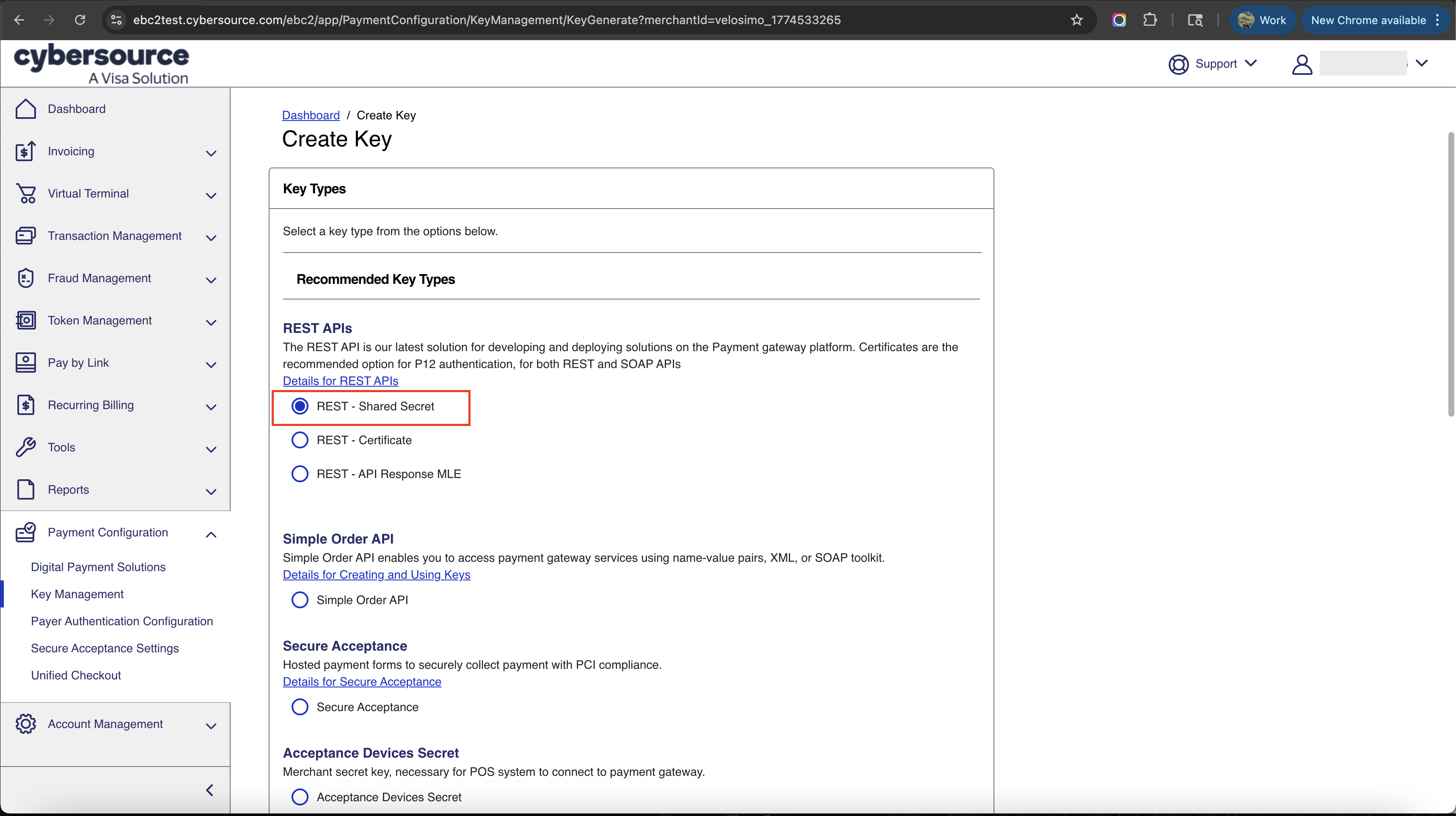Viewport: 1456px width, 816px height.
Task: Click the Pay by Link icon
Action: 25,363
